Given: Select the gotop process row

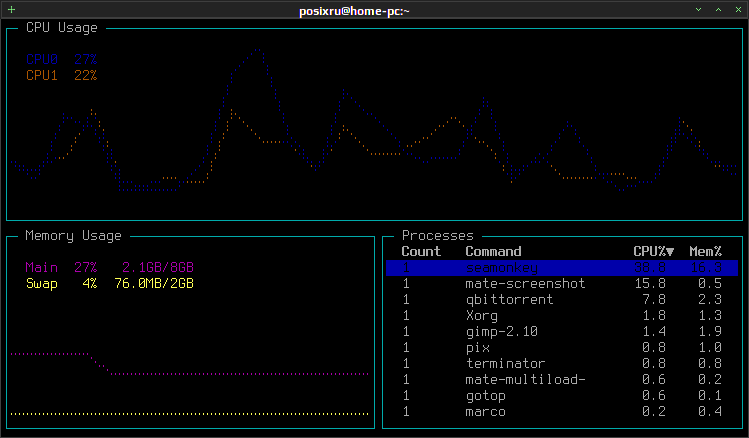Looking at the screenshot, I should [x=562, y=395].
